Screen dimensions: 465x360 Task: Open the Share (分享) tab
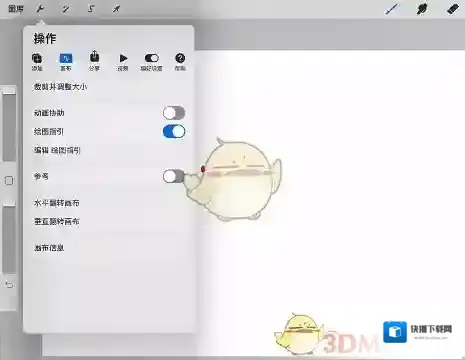(x=94, y=61)
